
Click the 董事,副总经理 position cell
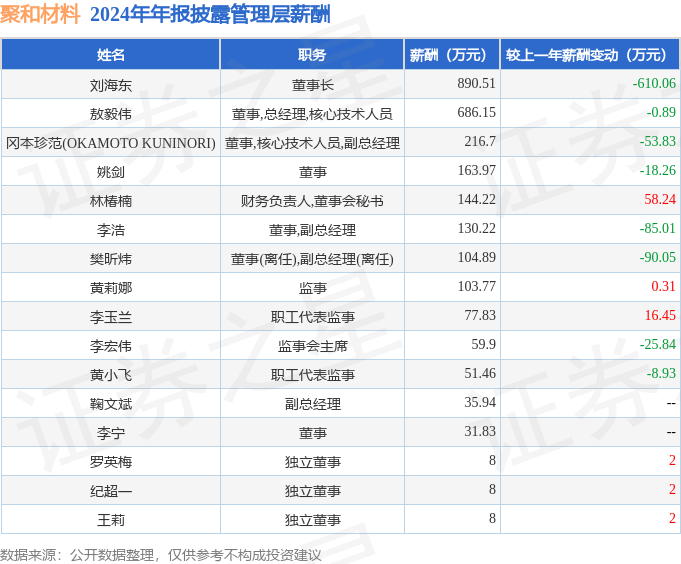click(312, 230)
